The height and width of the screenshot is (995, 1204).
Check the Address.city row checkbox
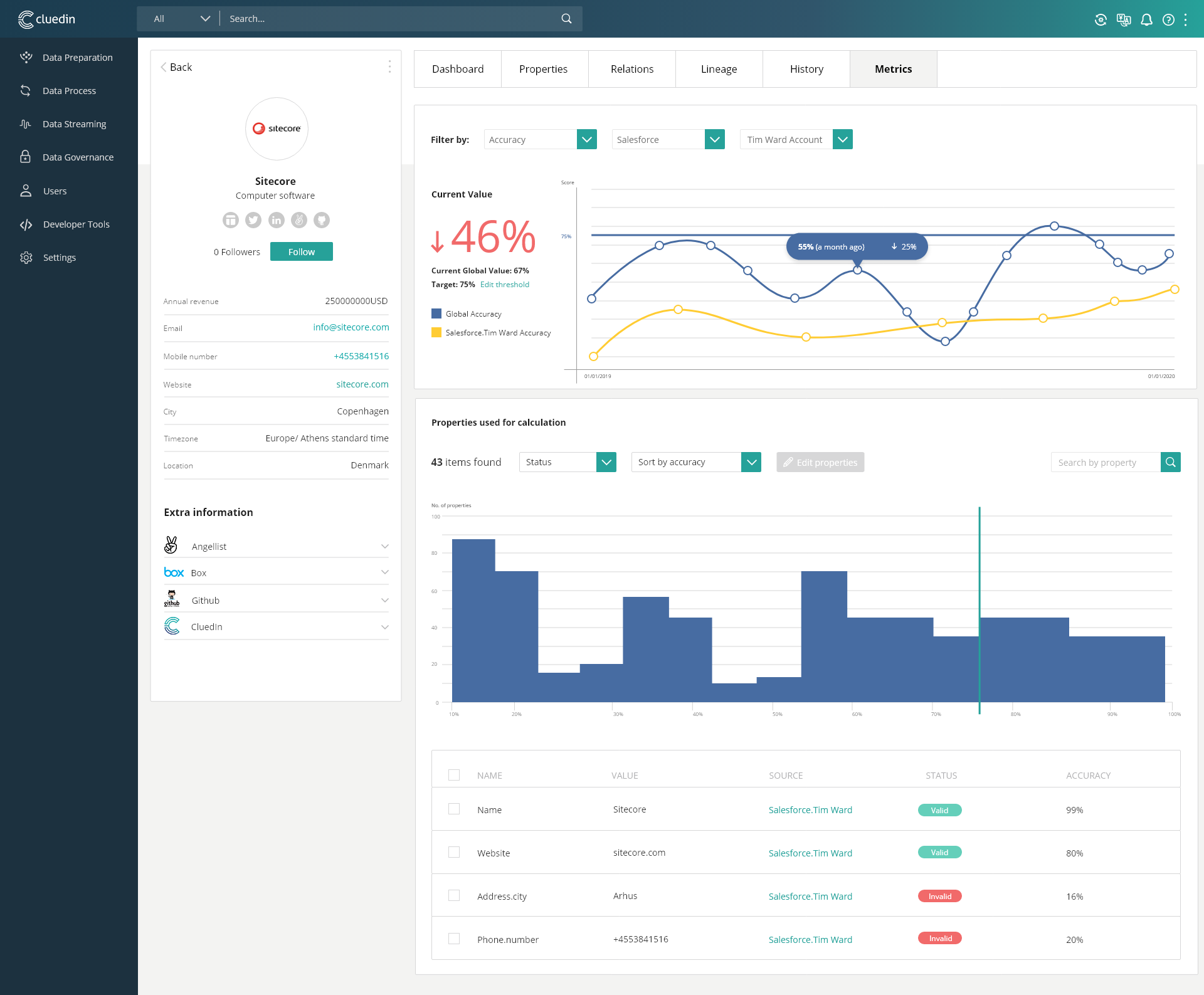(454, 896)
